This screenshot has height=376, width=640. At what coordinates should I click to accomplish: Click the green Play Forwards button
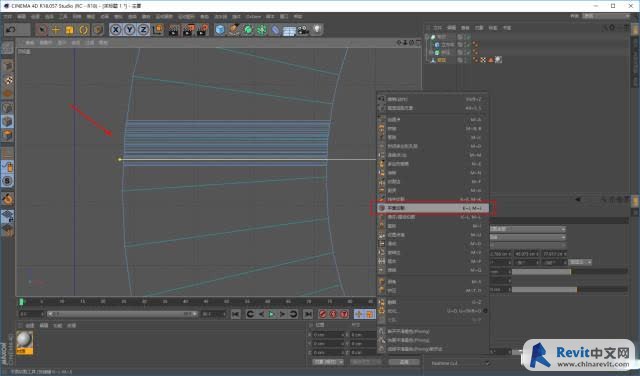pos(271,314)
